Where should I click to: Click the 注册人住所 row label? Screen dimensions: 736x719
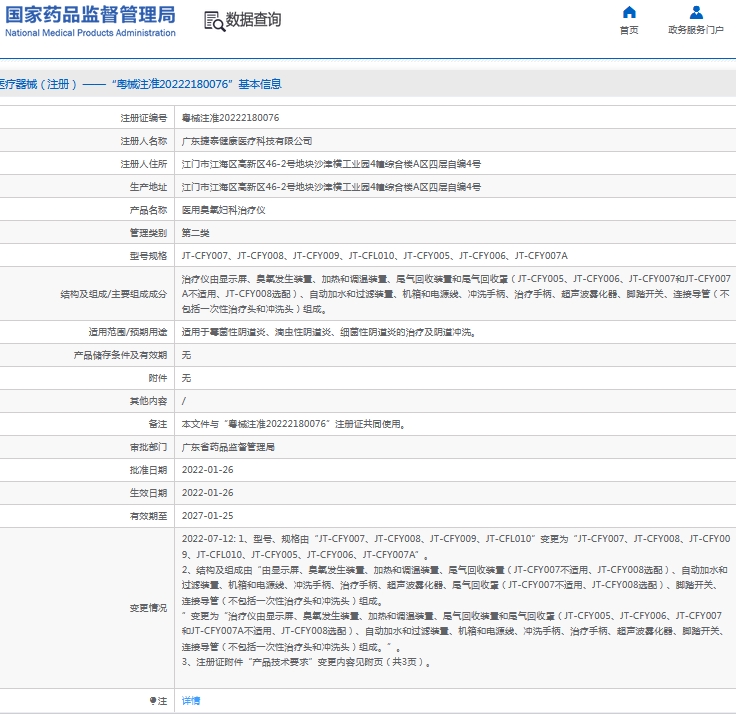[x=144, y=164]
